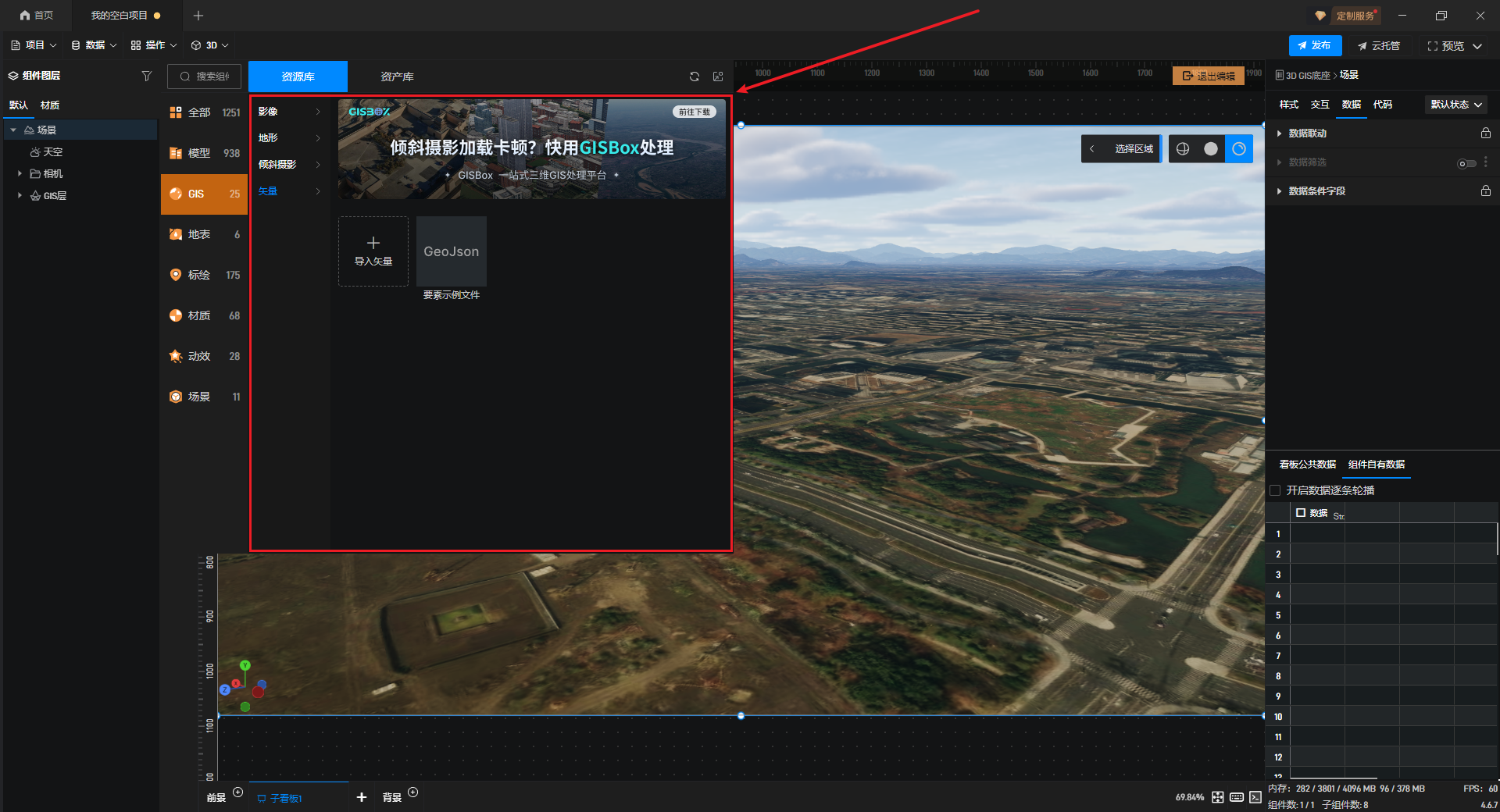Open the 样式 tab in properties panel
The width and height of the screenshot is (1500, 812).
coord(1288,105)
